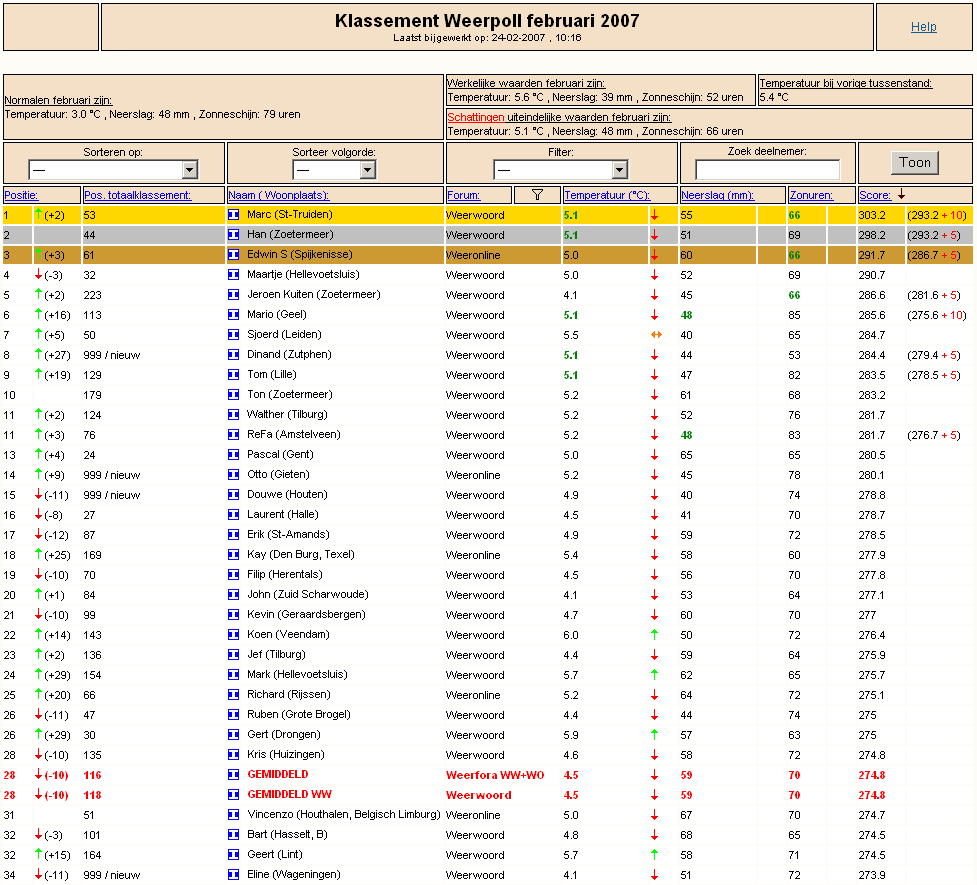Click the orange sideways arrow in Sjoerd's row

pos(656,335)
